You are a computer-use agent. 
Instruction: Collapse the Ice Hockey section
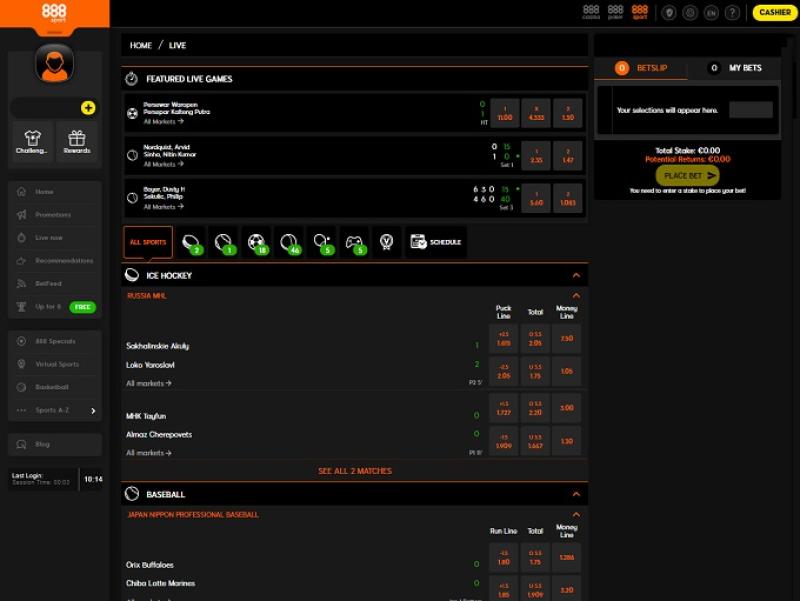click(x=576, y=275)
